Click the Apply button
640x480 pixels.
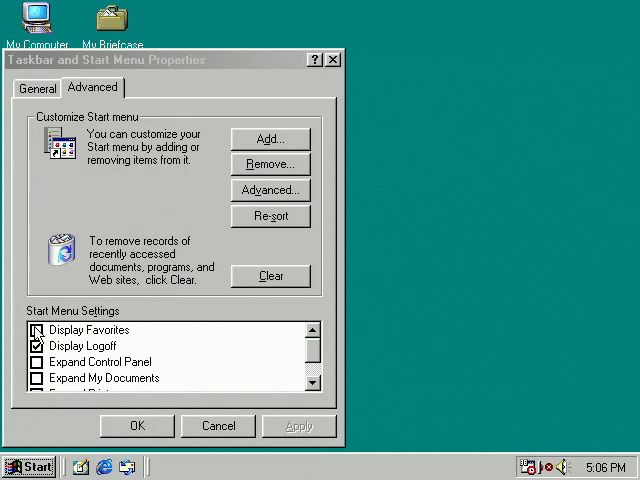299,426
